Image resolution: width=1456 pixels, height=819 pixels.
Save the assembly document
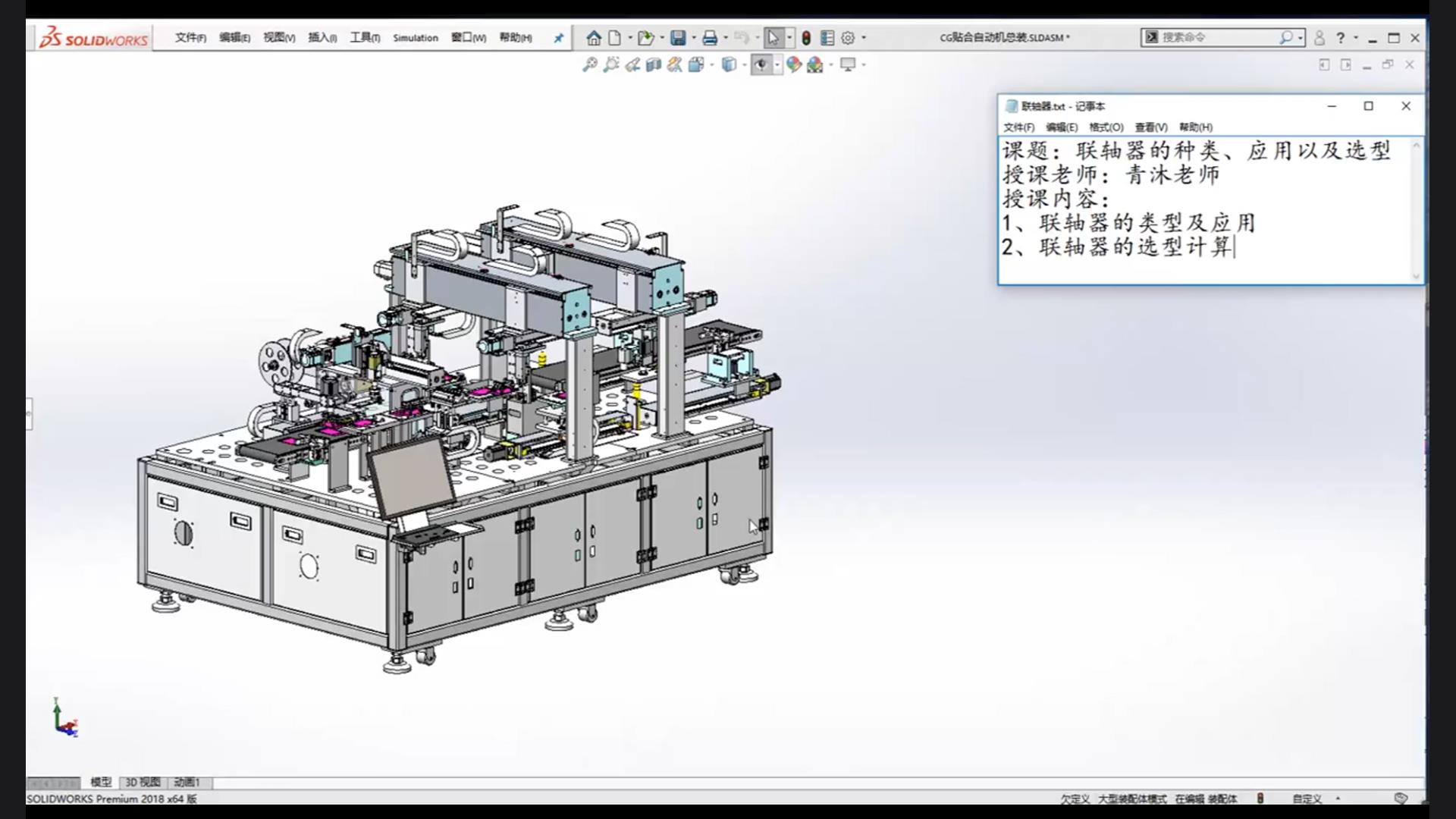pos(679,37)
